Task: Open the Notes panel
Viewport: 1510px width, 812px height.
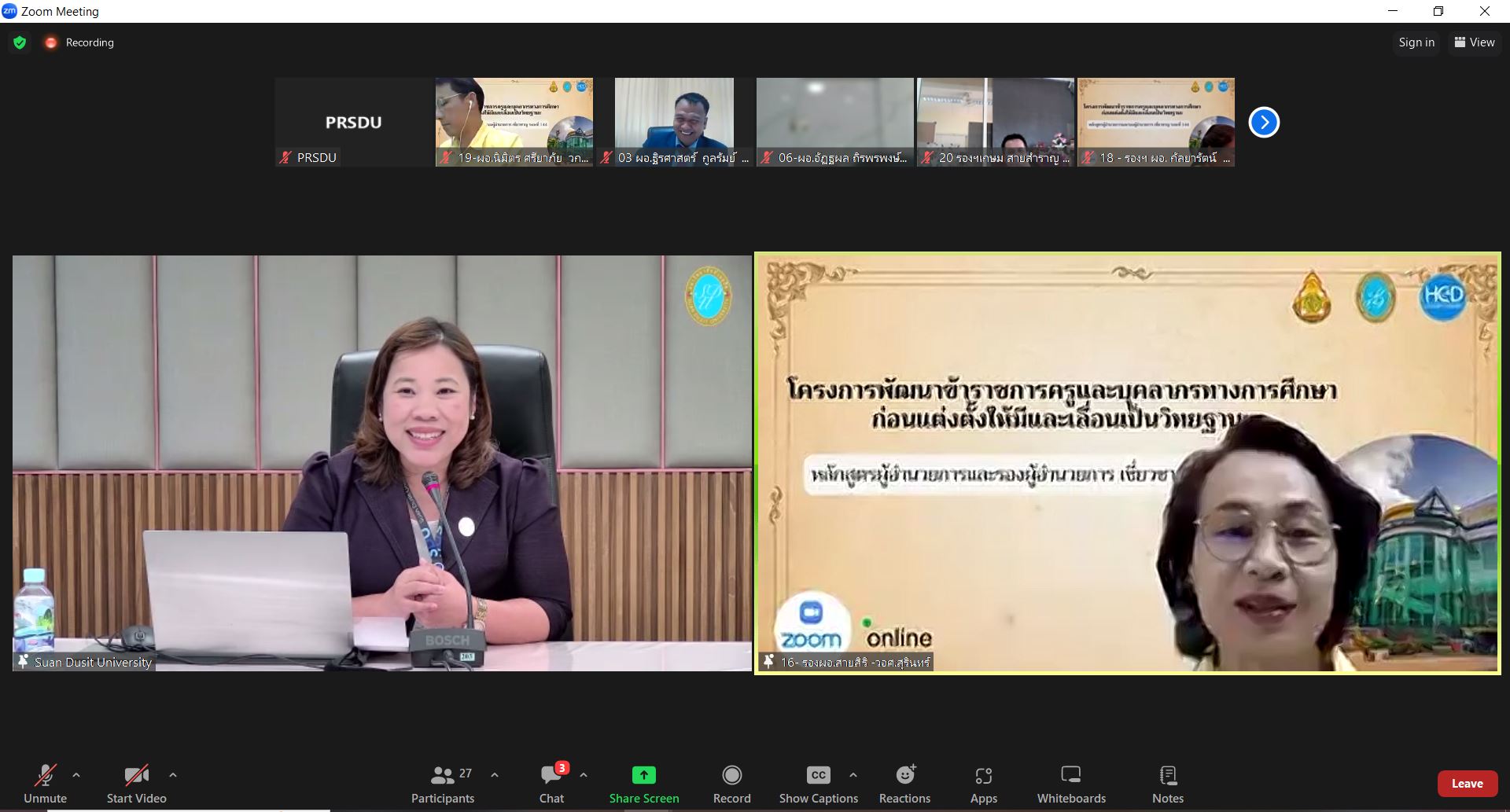Action: pyautogui.click(x=1168, y=784)
